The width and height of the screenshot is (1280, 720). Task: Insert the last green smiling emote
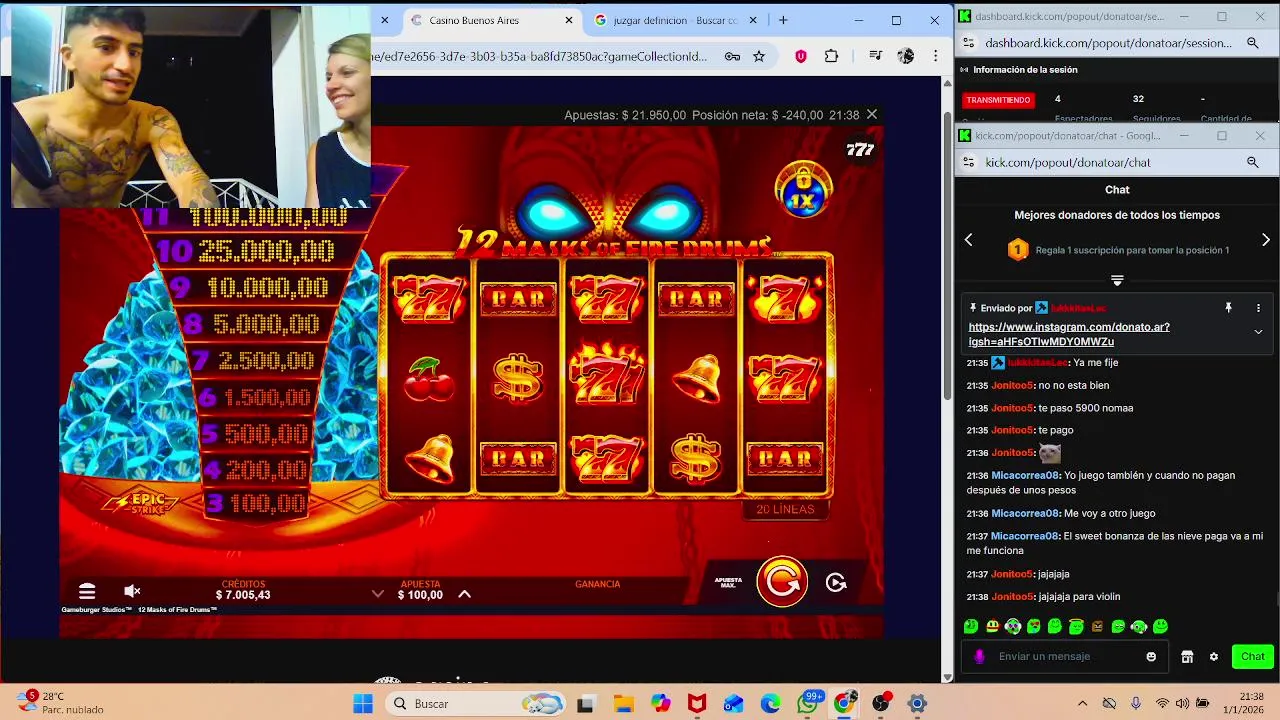[x=1160, y=627]
